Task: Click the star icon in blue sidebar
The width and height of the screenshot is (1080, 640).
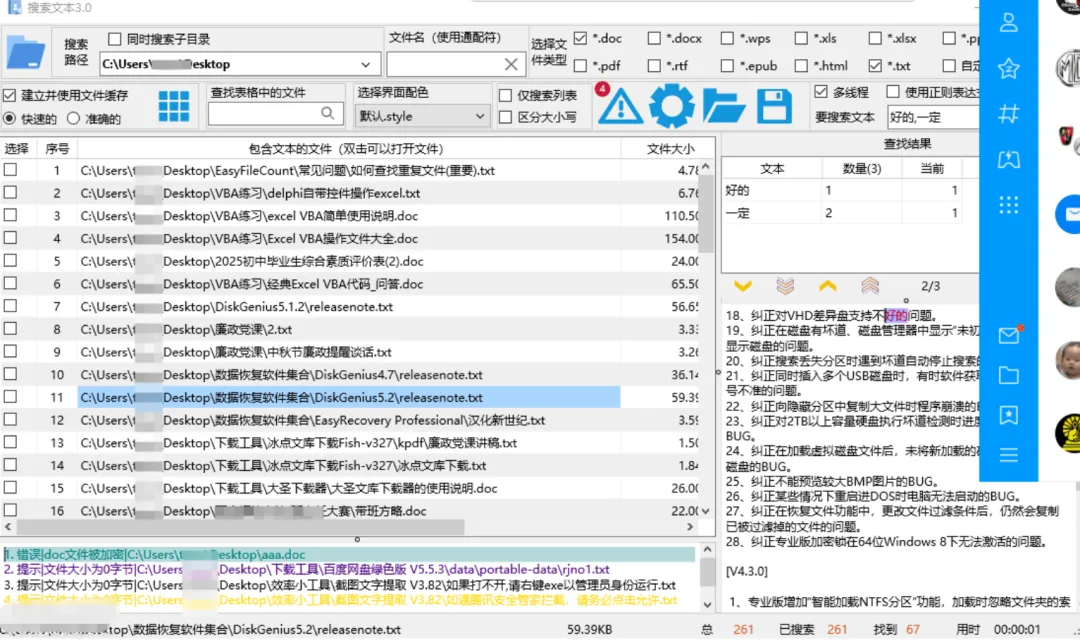Action: 1008,68
